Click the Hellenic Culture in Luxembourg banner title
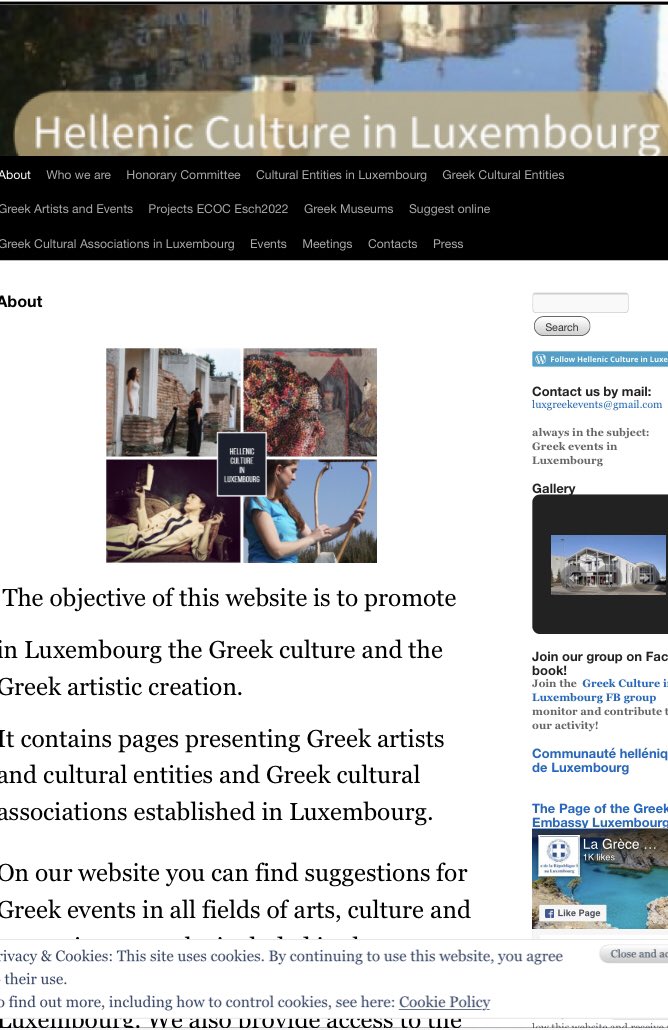The image size is (668, 1030). (346, 133)
